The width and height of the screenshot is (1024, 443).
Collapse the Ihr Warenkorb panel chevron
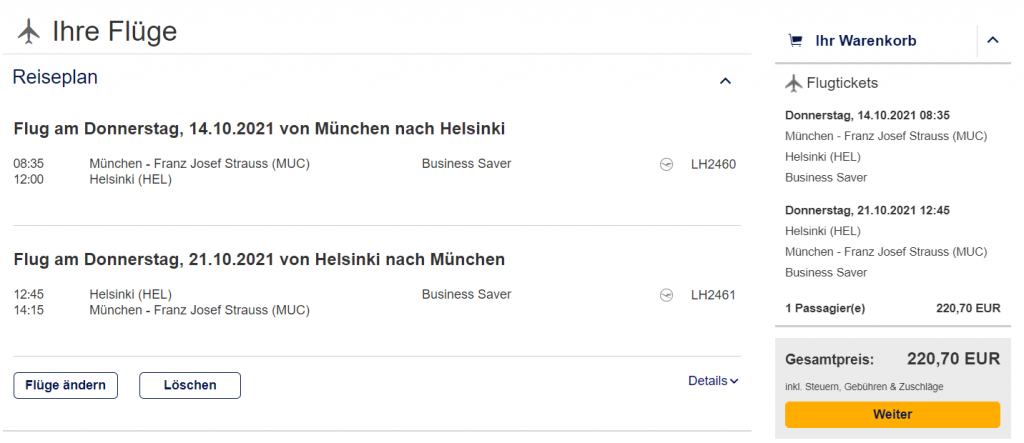point(992,41)
